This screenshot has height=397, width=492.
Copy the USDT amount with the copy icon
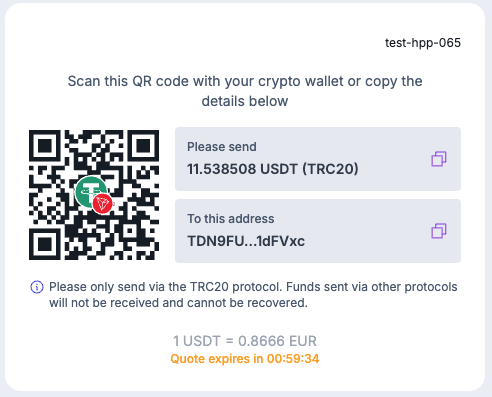439,159
